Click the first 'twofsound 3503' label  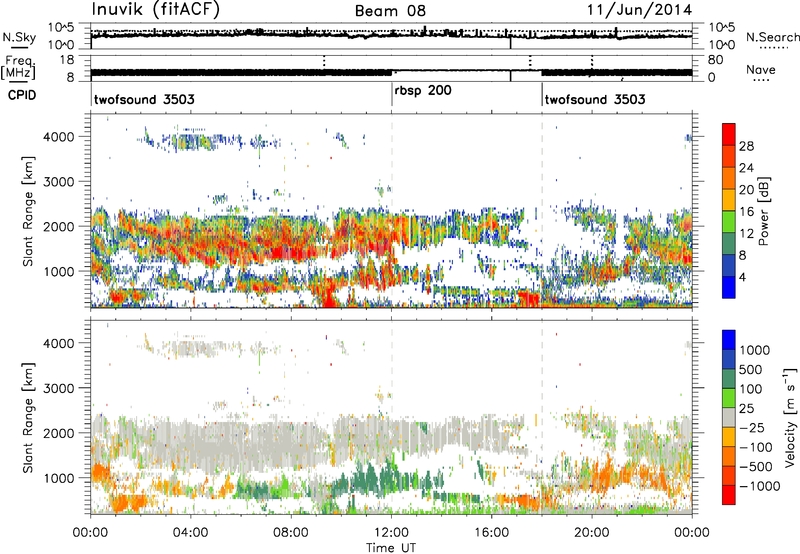coord(144,99)
